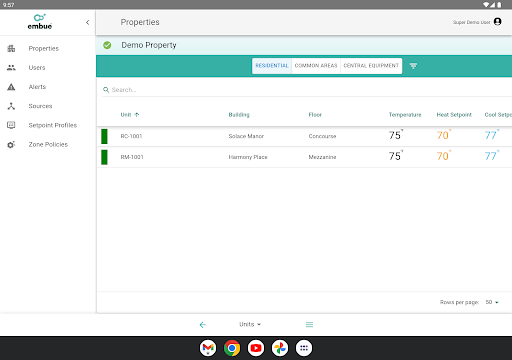This screenshot has width=512, height=360.
Task: Click the Mezzanine floor cell
Action: click(322, 157)
